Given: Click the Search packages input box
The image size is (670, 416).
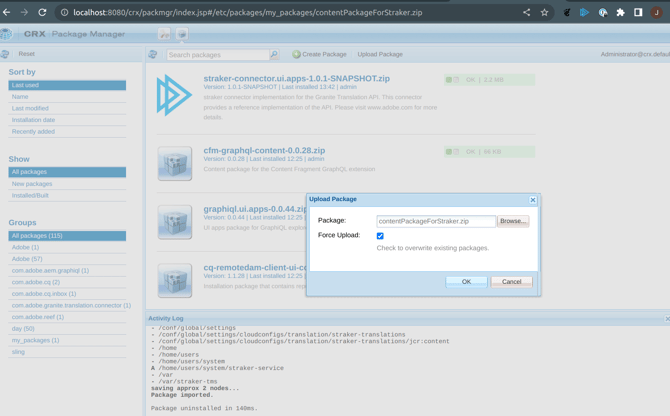Looking at the screenshot, I should tap(218, 55).
